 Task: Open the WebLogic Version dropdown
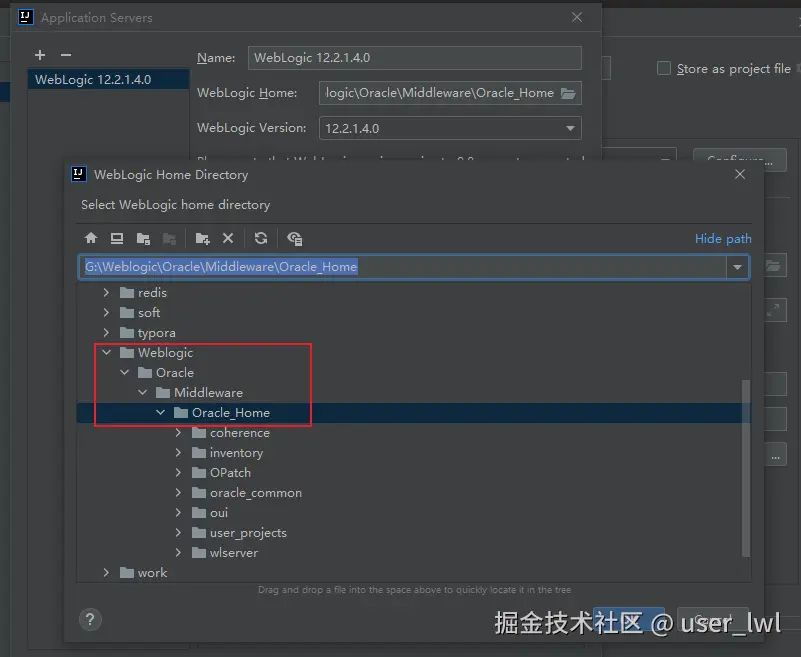click(570, 128)
